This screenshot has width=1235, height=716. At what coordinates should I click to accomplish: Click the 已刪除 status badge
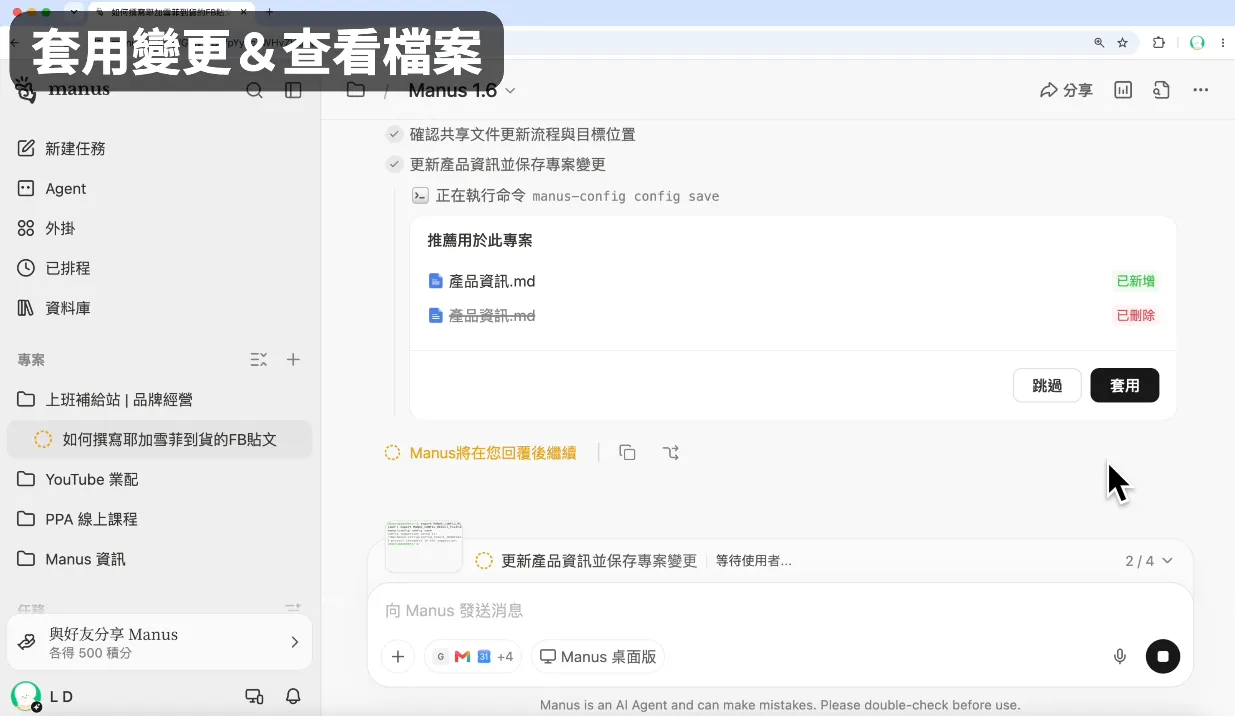1136,315
